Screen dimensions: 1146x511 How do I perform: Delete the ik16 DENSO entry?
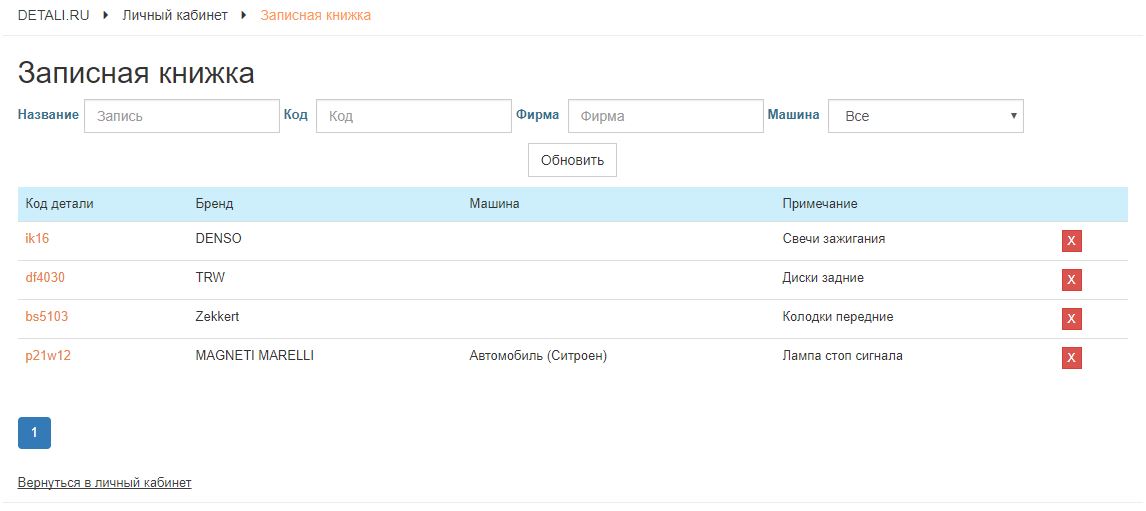[1071, 241]
